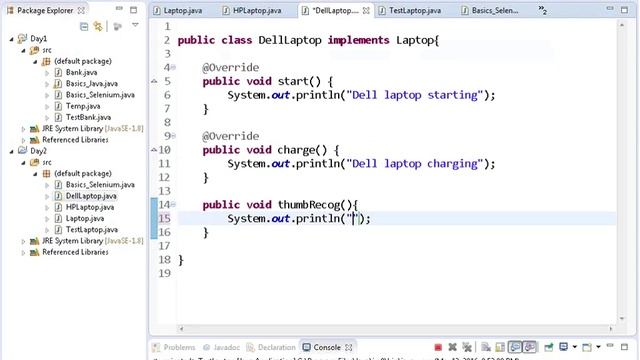This screenshot has width=640, height=360.
Task: Select Laptop.java in the Day2 tree
Action: tap(84, 219)
